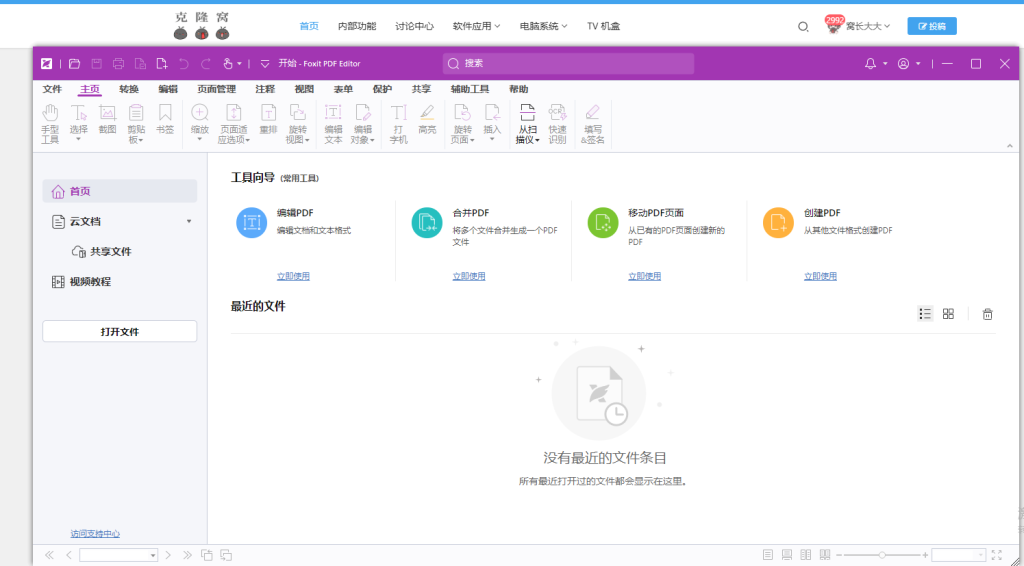Enable single page display mode in status bar
This screenshot has width=1024, height=566.
point(767,555)
